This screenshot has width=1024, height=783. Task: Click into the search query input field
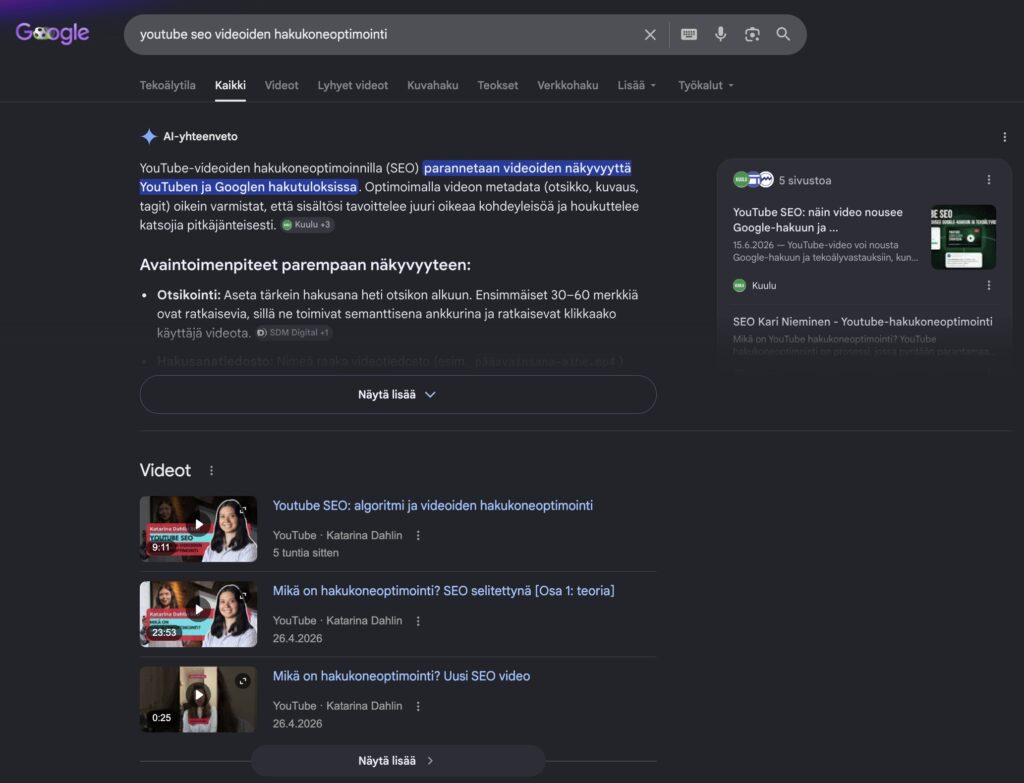coord(385,35)
